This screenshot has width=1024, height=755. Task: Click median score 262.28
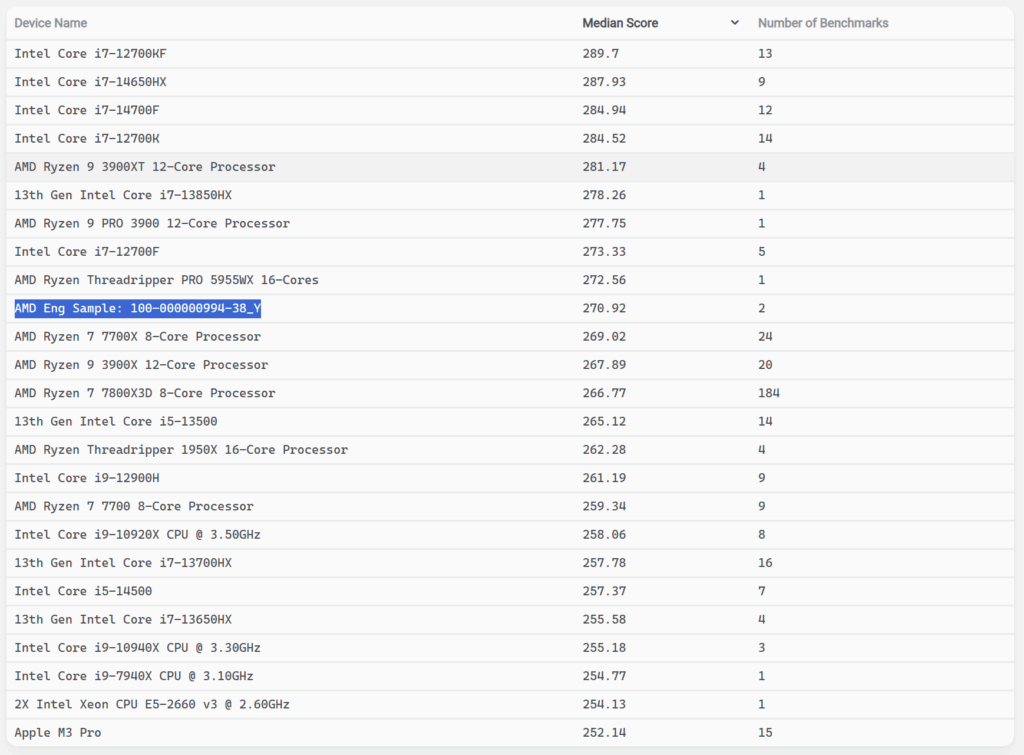(604, 449)
